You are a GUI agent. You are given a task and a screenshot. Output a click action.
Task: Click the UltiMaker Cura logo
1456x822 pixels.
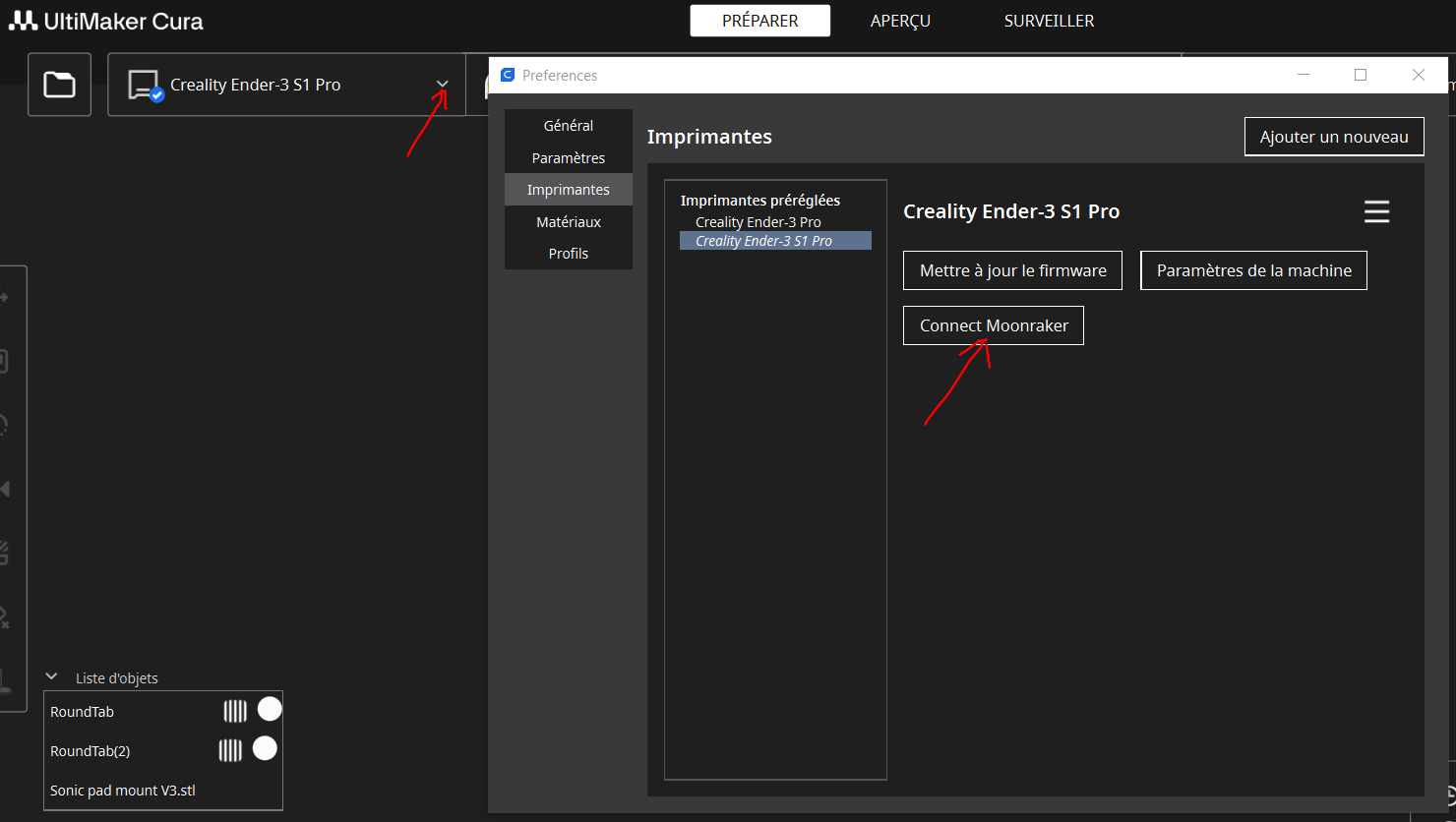[x=106, y=21]
